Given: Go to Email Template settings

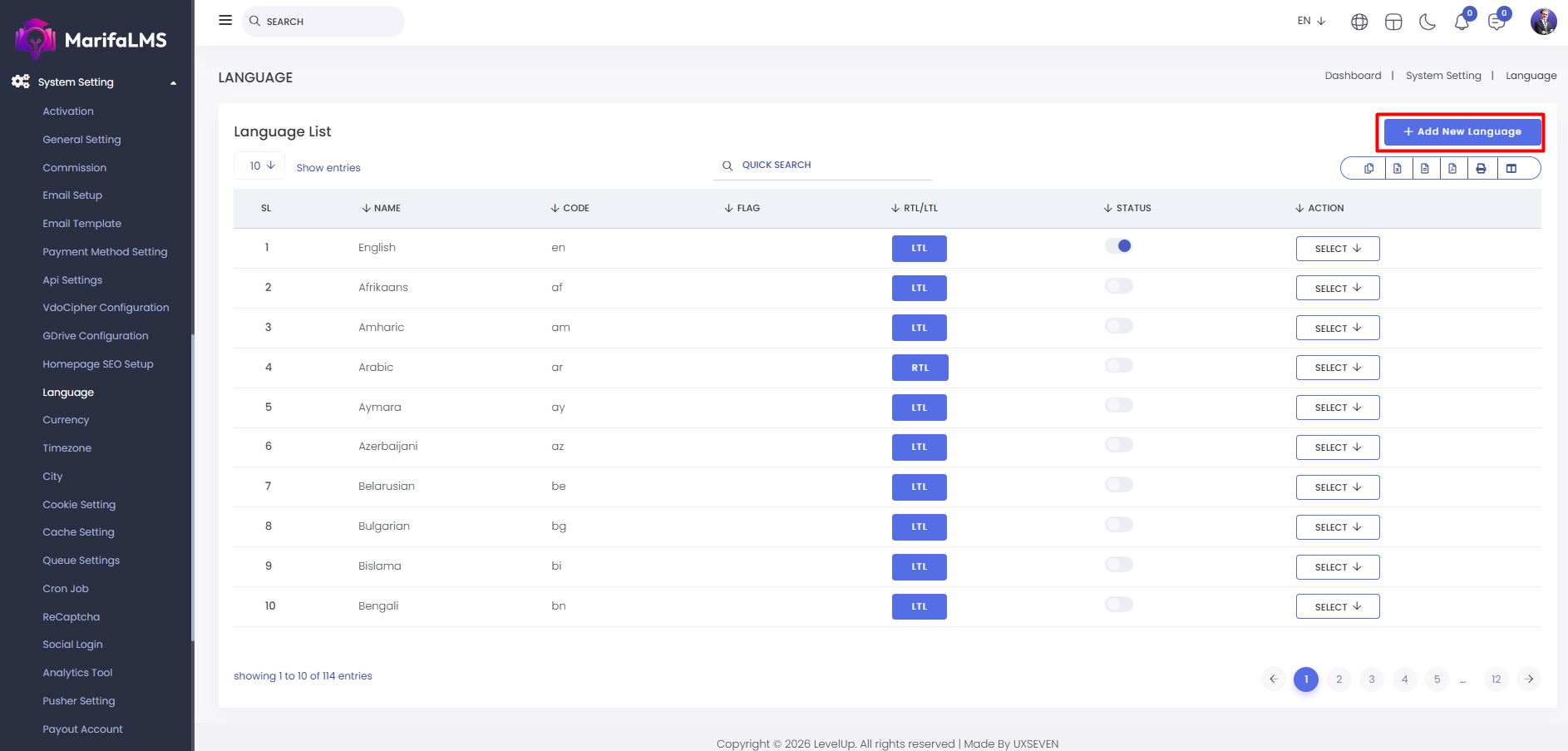Looking at the screenshot, I should pos(81,224).
